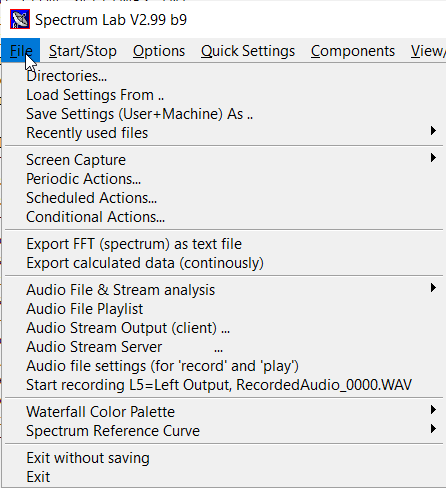The width and height of the screenshot is (446, 488).
Task: Expand Audio File & Stream analysis submenu
Action: coord(223,290)
